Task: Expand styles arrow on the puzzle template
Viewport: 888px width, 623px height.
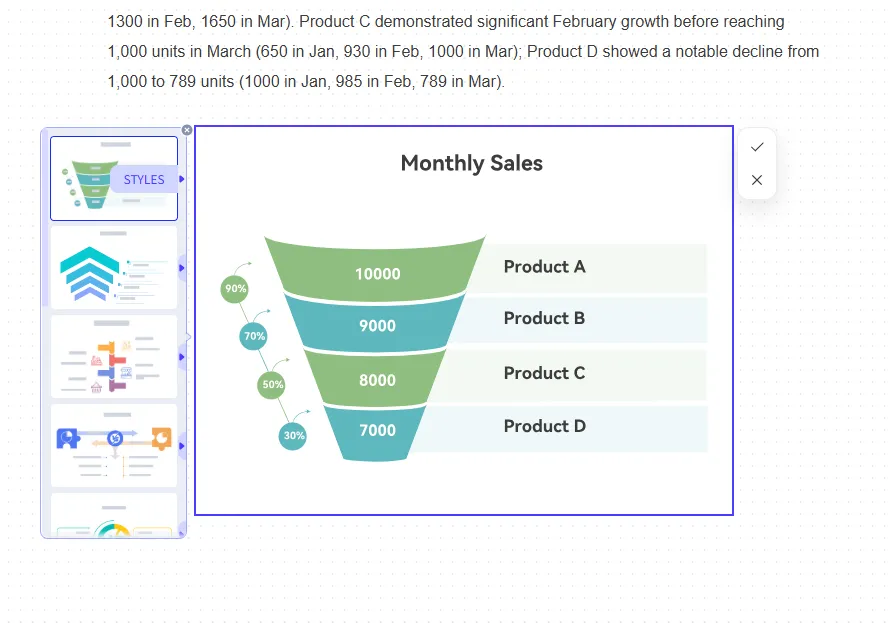Action: pyautogui.click(x=182, y=446)
